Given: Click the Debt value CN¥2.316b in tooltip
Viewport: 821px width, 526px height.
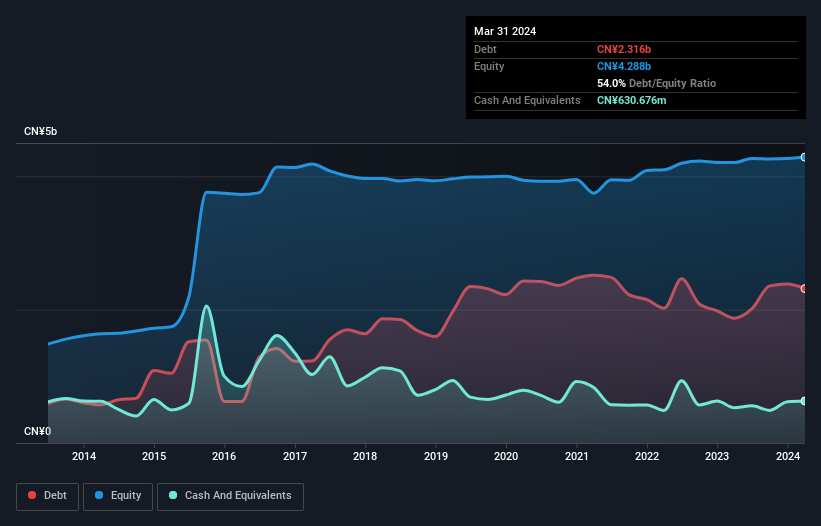Looking at the screenshot, I should pyautogui.click(x=624, y=49).
